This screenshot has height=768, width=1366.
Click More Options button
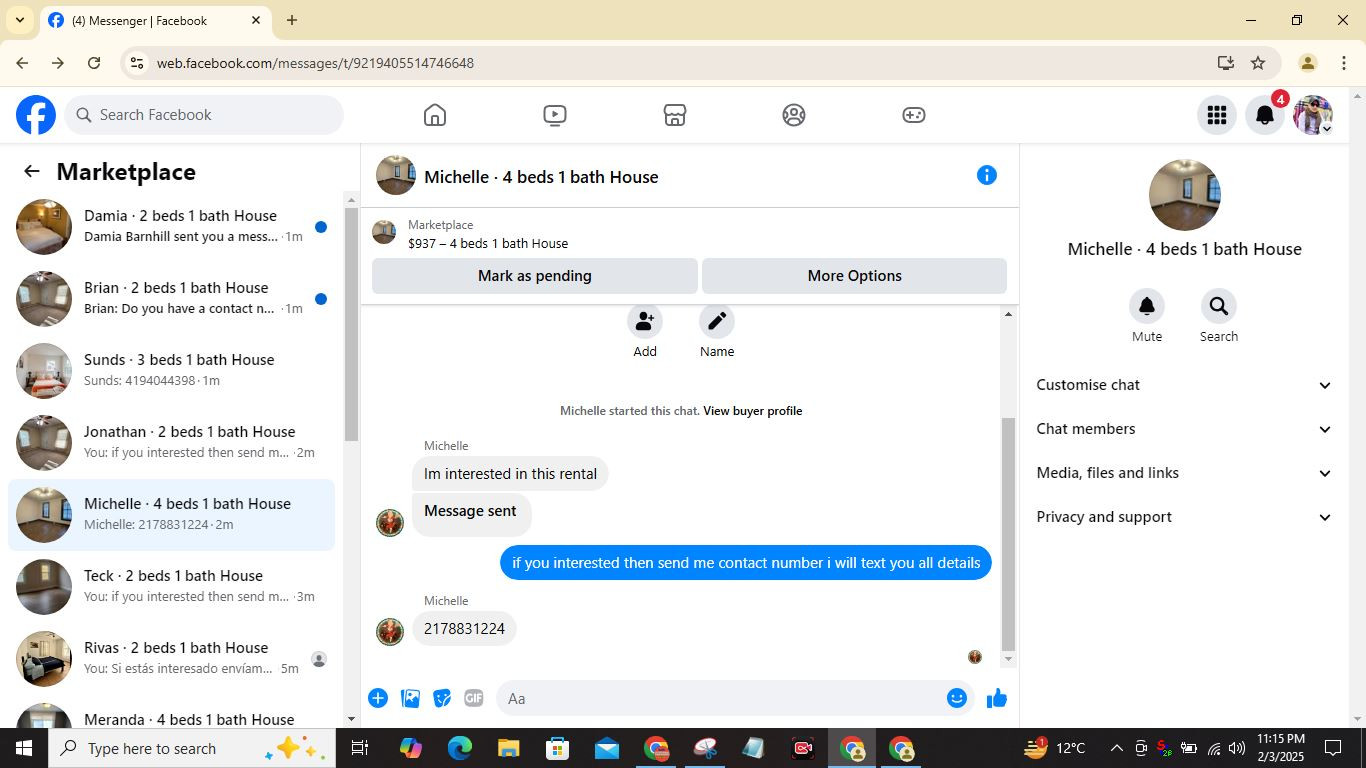coord(855,276)
